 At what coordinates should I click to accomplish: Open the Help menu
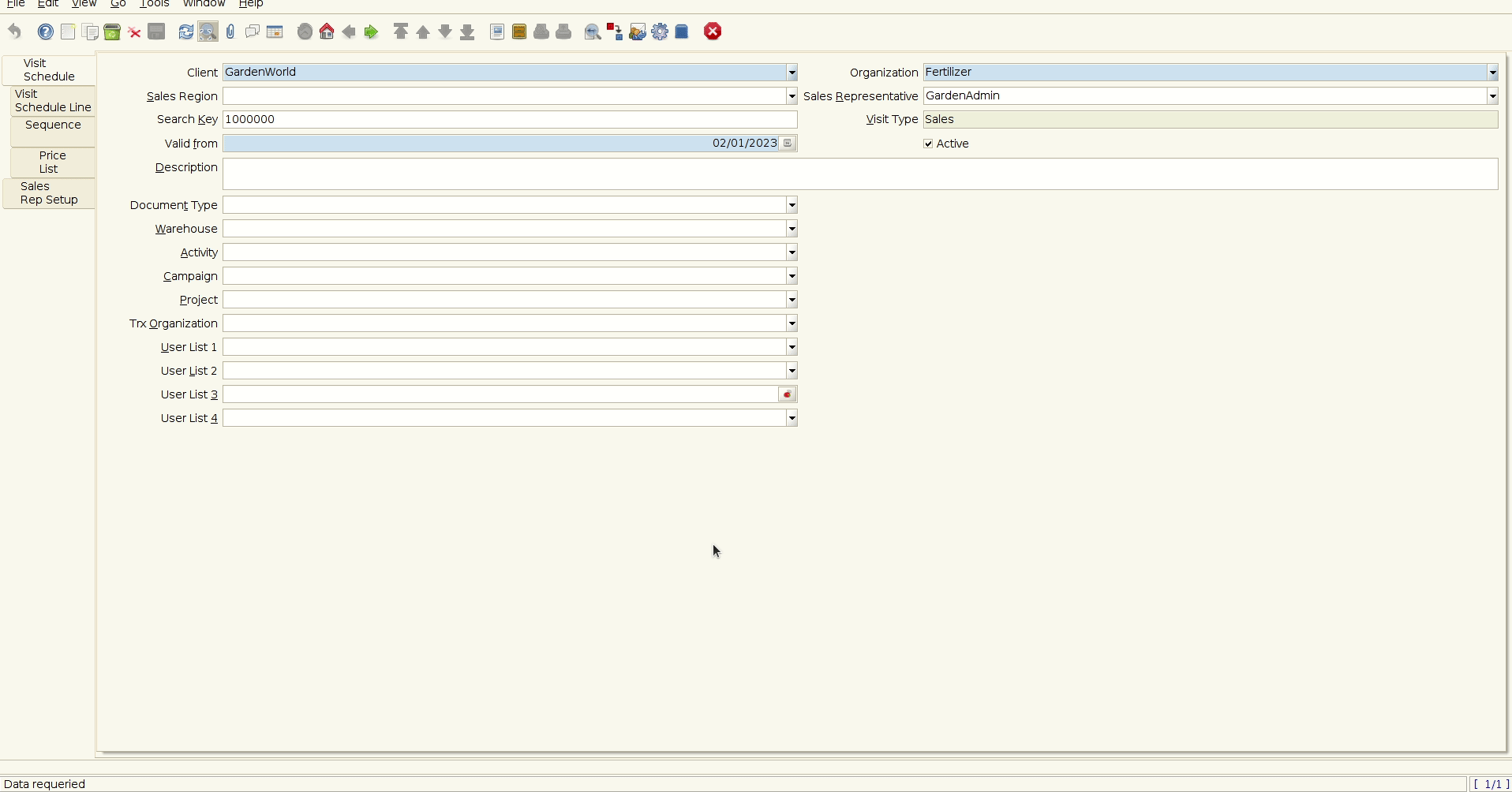251,4
